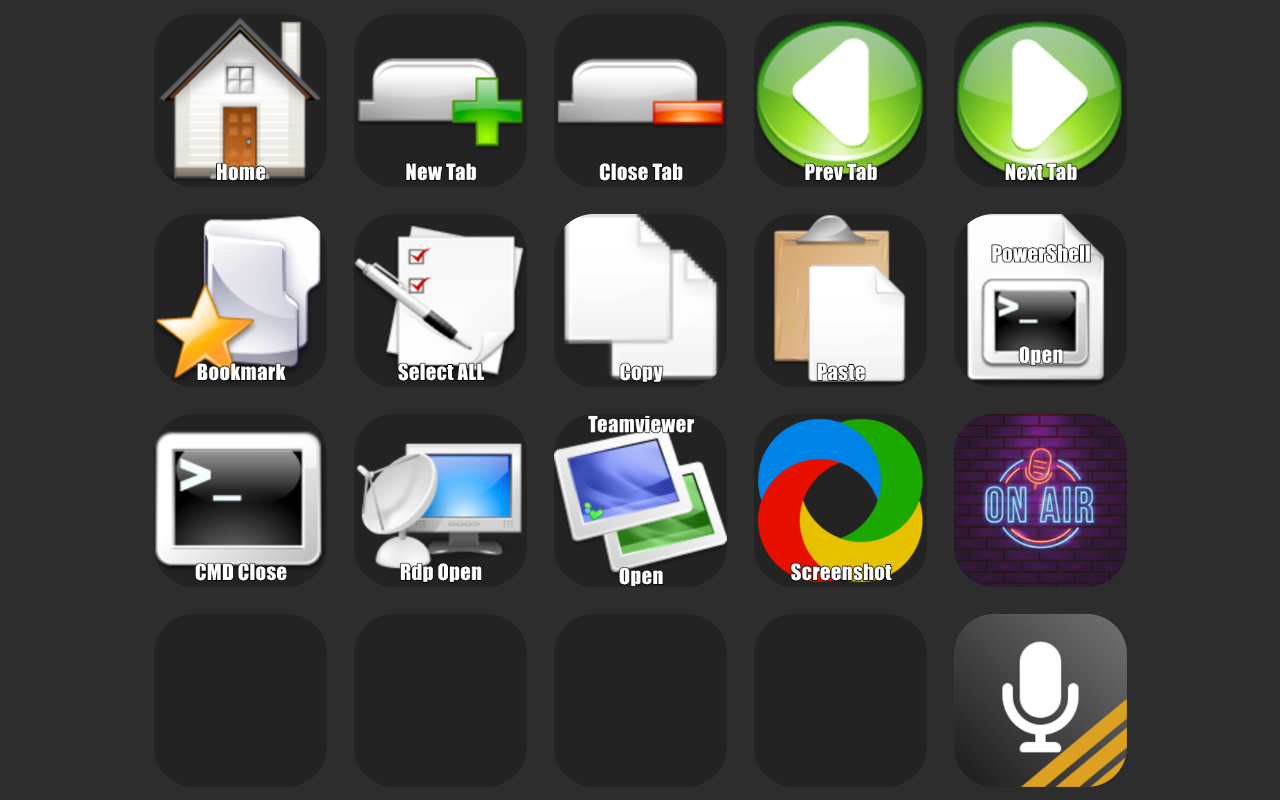Open Teamviewer with its key
The image size is (1280, 800).
(640, 500)
